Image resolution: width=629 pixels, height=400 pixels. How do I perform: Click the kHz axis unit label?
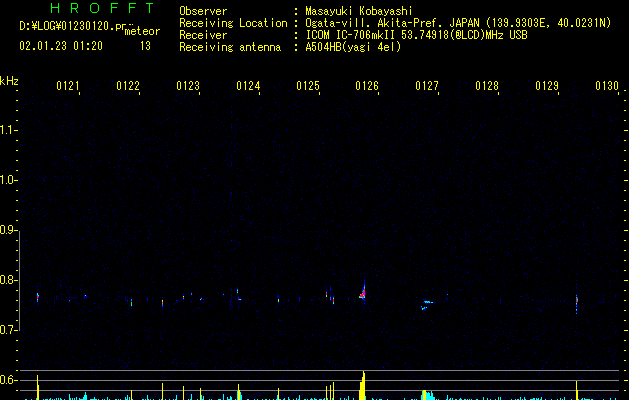point(9,81)
